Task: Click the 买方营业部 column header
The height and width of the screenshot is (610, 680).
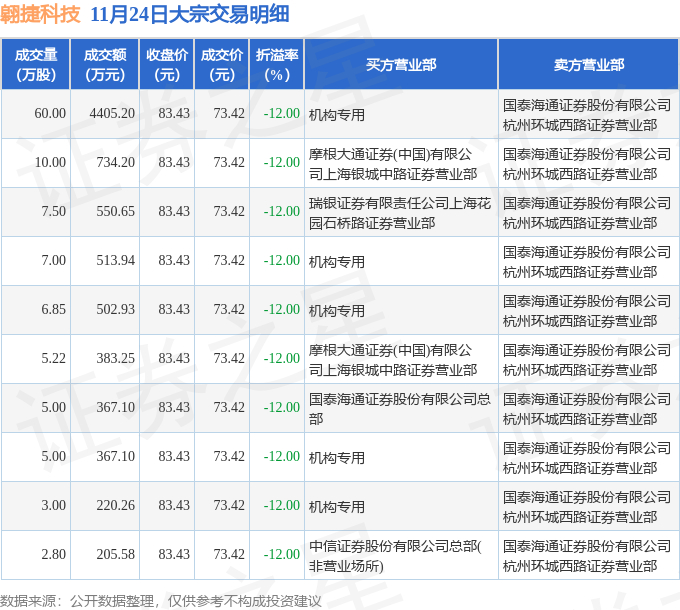Action: tap(401, 65)
